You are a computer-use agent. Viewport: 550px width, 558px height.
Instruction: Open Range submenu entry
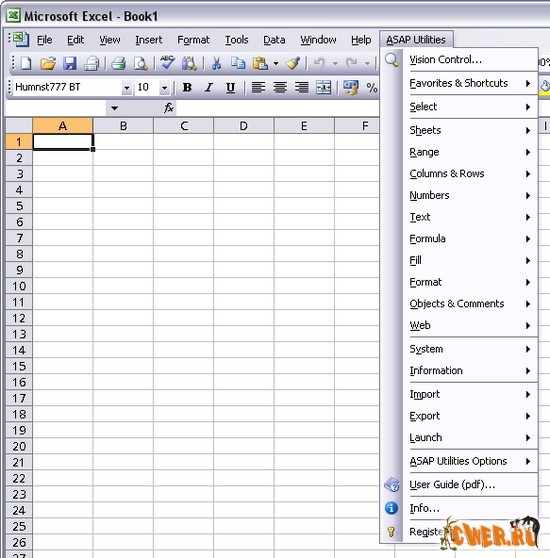(470, 152)
